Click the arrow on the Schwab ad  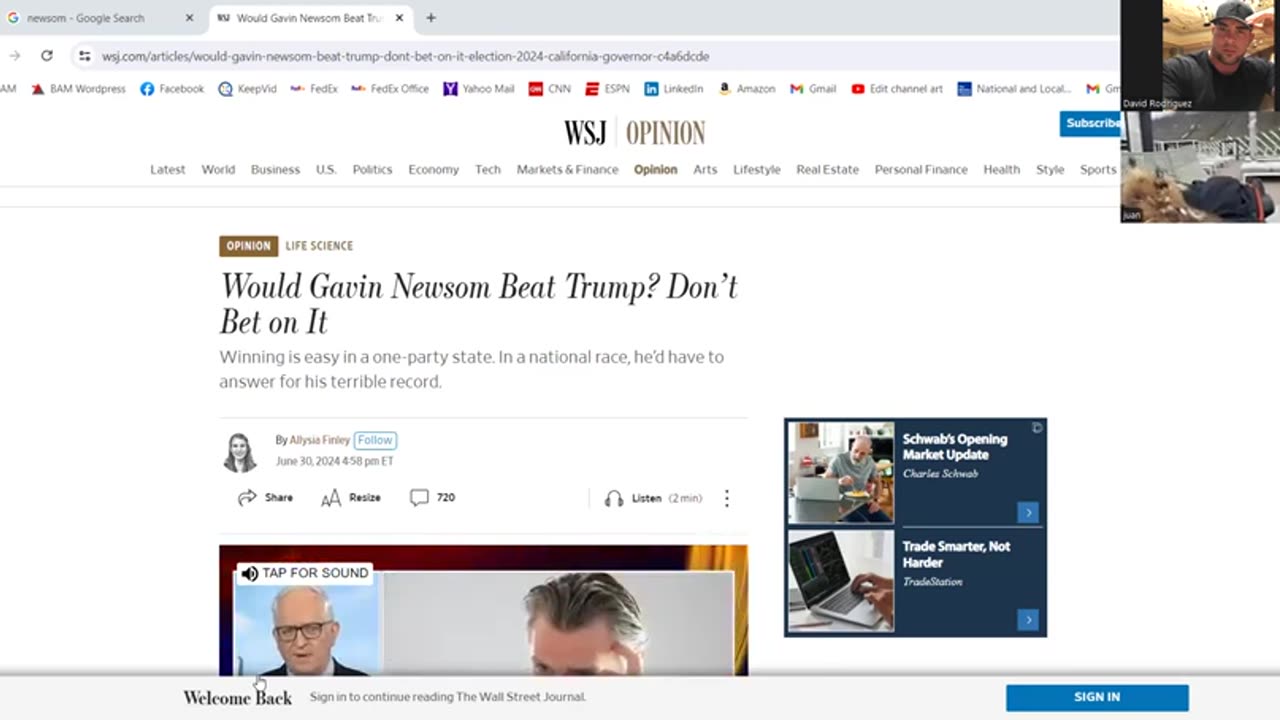point(1028,512)
